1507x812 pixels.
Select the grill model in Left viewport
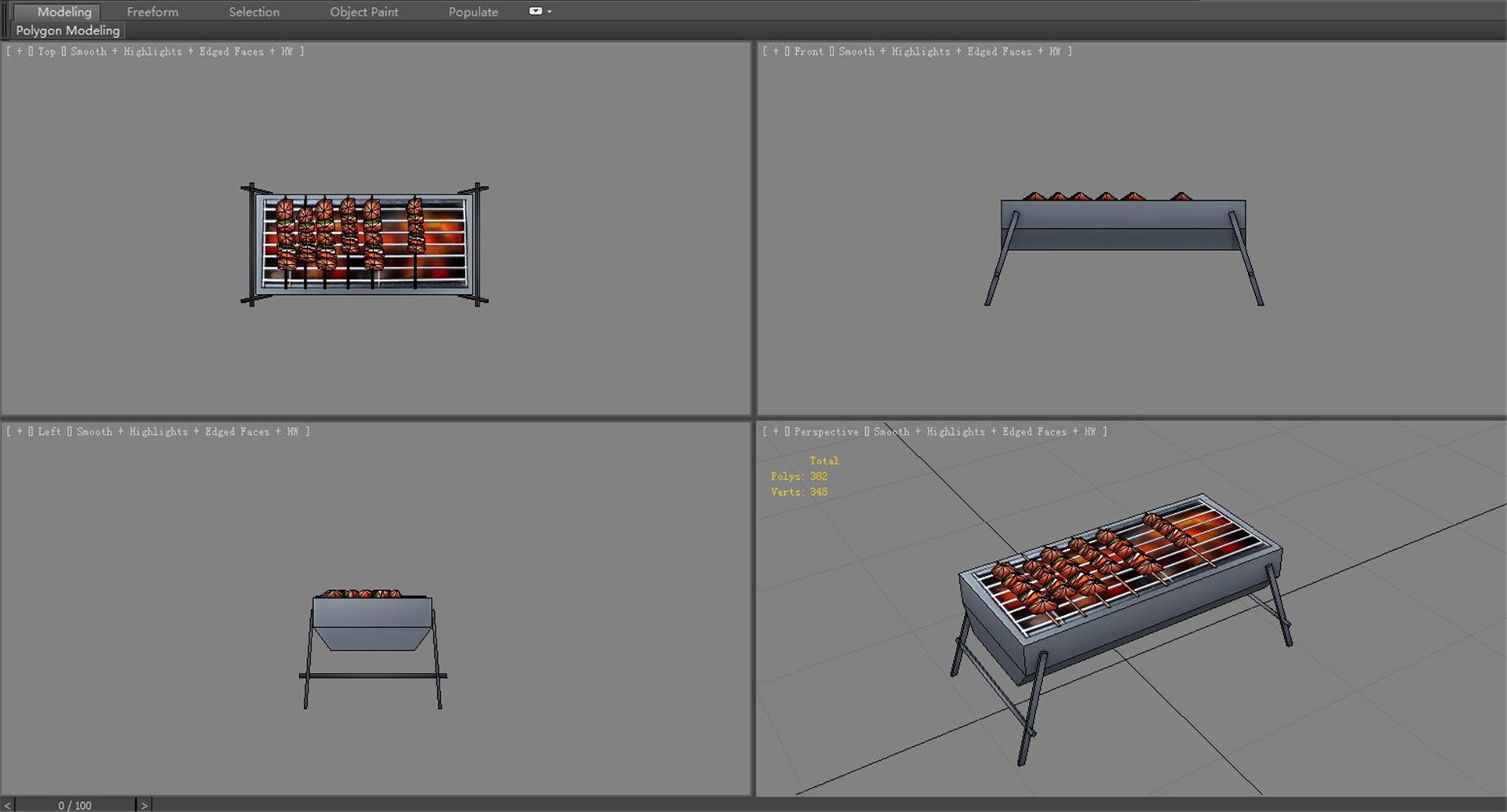click(372, 649)
